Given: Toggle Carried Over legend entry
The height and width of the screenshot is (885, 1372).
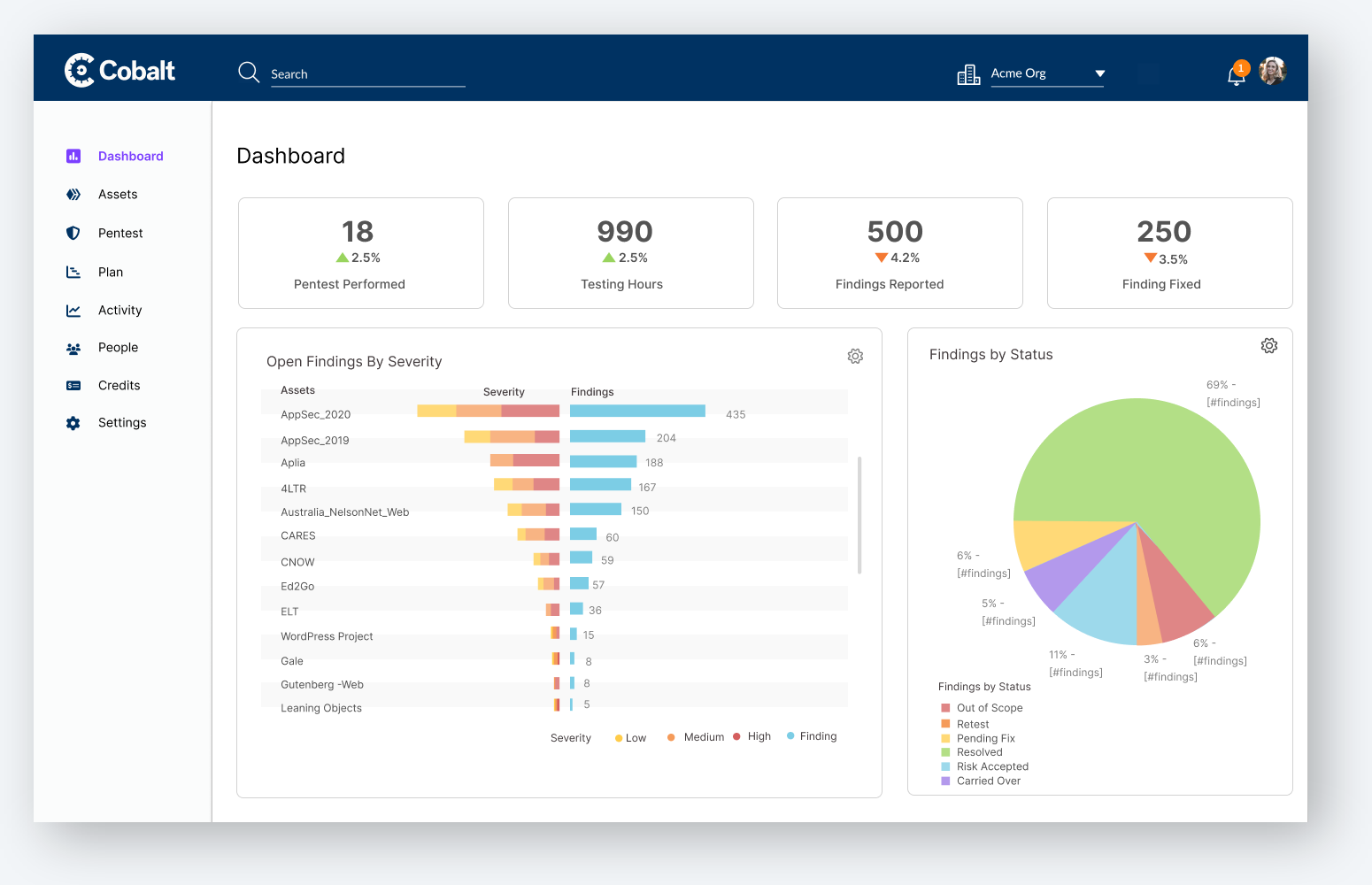Looking at the screenshot, I should (x=981, y=781).
